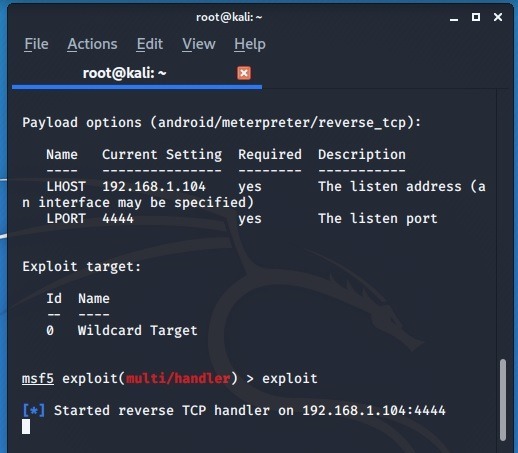The image size is (518, 453).
Task: Click the 'Current Setting' column header
Action: pyautogui.click(x=162, y=155)
